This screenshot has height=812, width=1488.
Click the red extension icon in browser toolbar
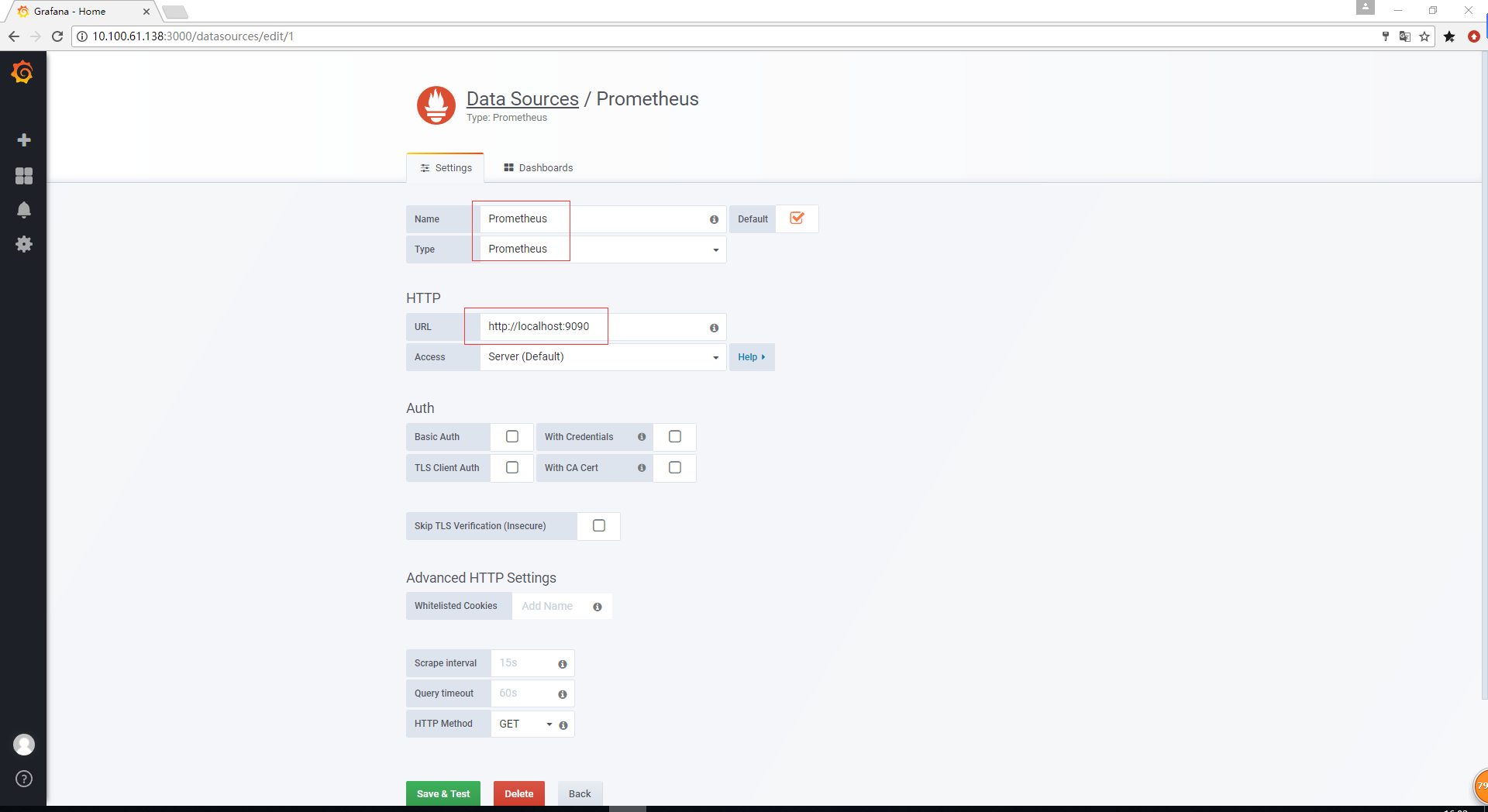(1474, 36)
